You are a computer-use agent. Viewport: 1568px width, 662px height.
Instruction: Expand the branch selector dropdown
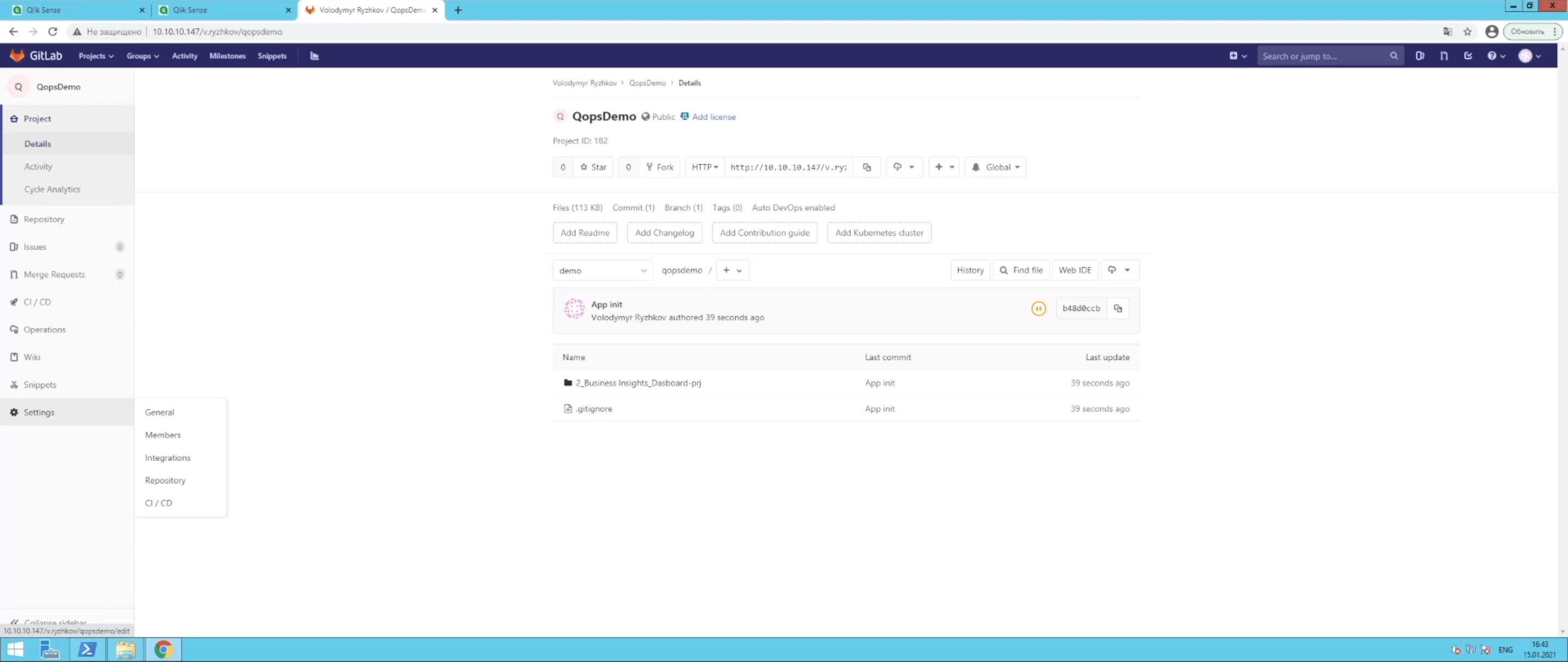pos(601,270)
